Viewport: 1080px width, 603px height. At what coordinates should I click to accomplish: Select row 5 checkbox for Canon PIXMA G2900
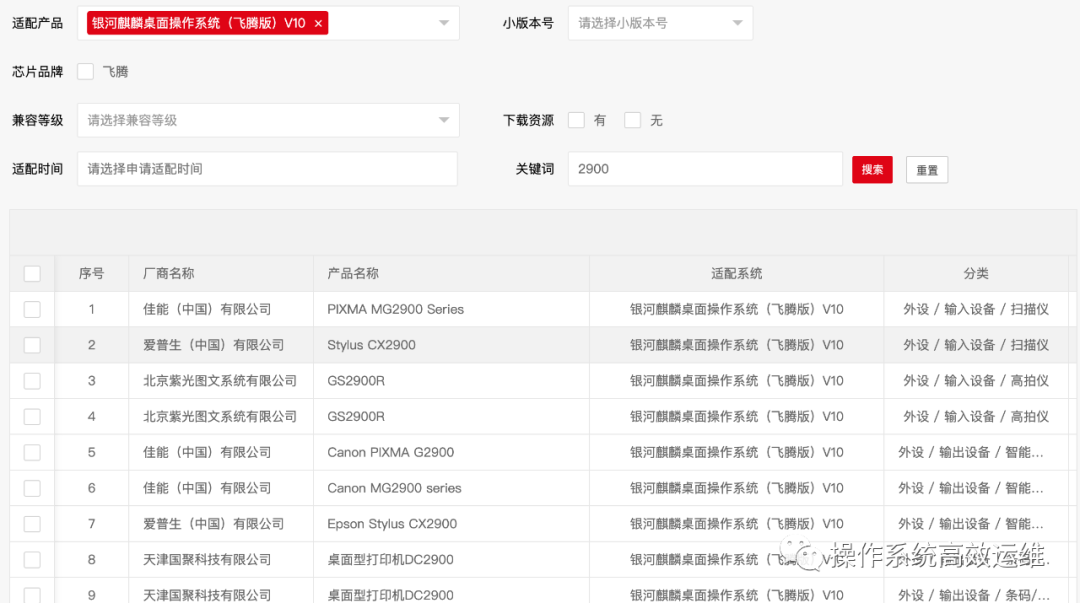pos(32,453)
